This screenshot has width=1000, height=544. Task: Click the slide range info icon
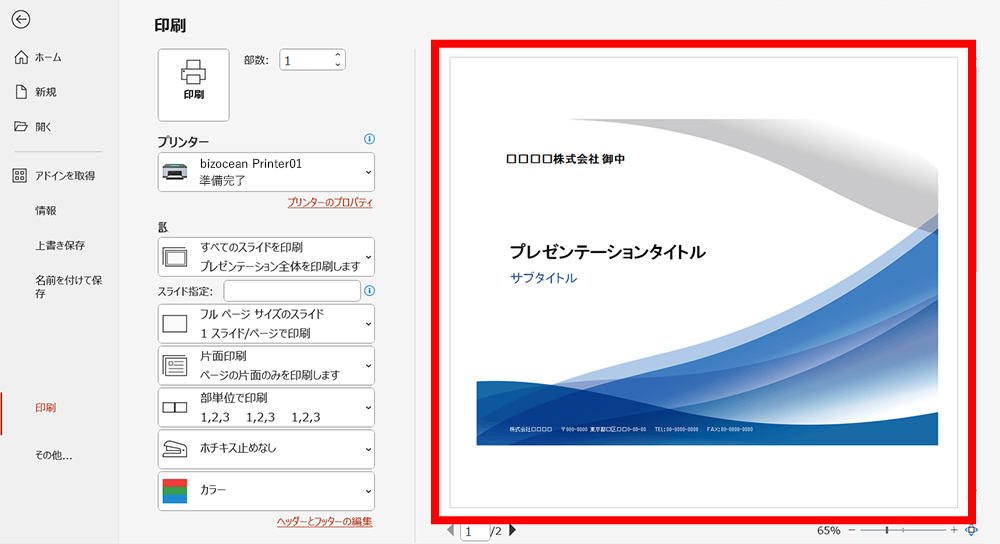click(369, 291)
